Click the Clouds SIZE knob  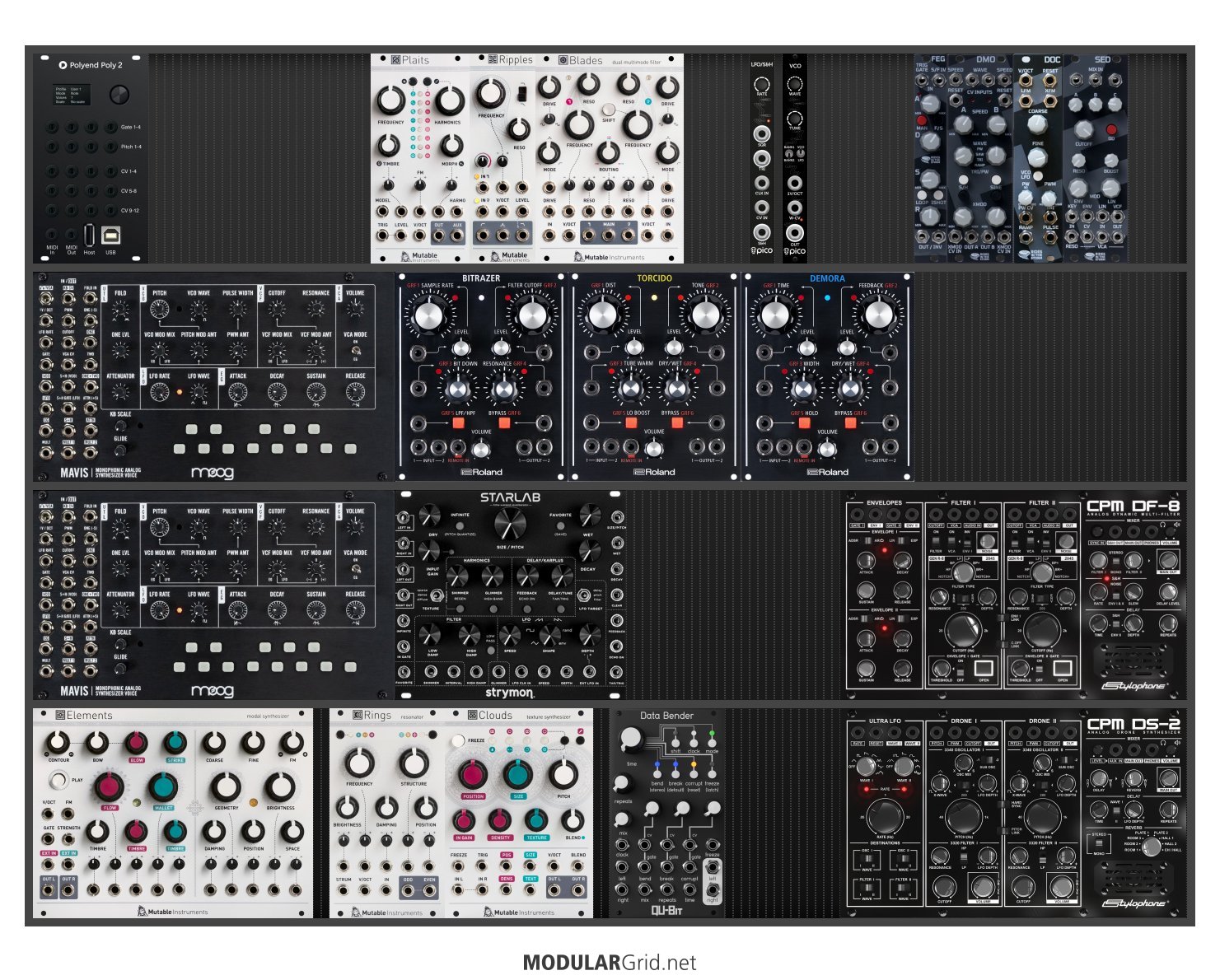(x=518, y=775)
